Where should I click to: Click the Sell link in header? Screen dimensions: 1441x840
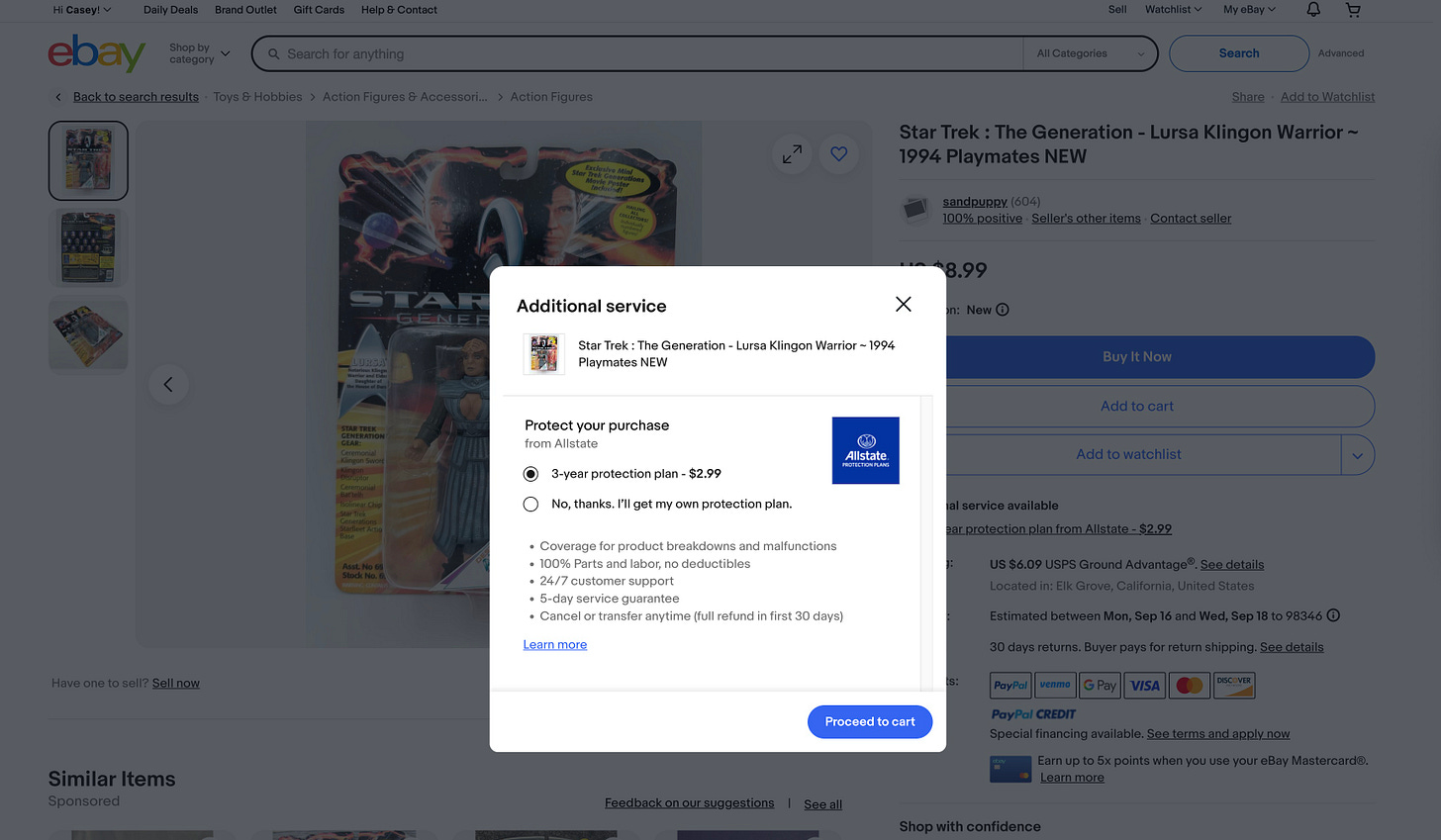coord(1117,10)
